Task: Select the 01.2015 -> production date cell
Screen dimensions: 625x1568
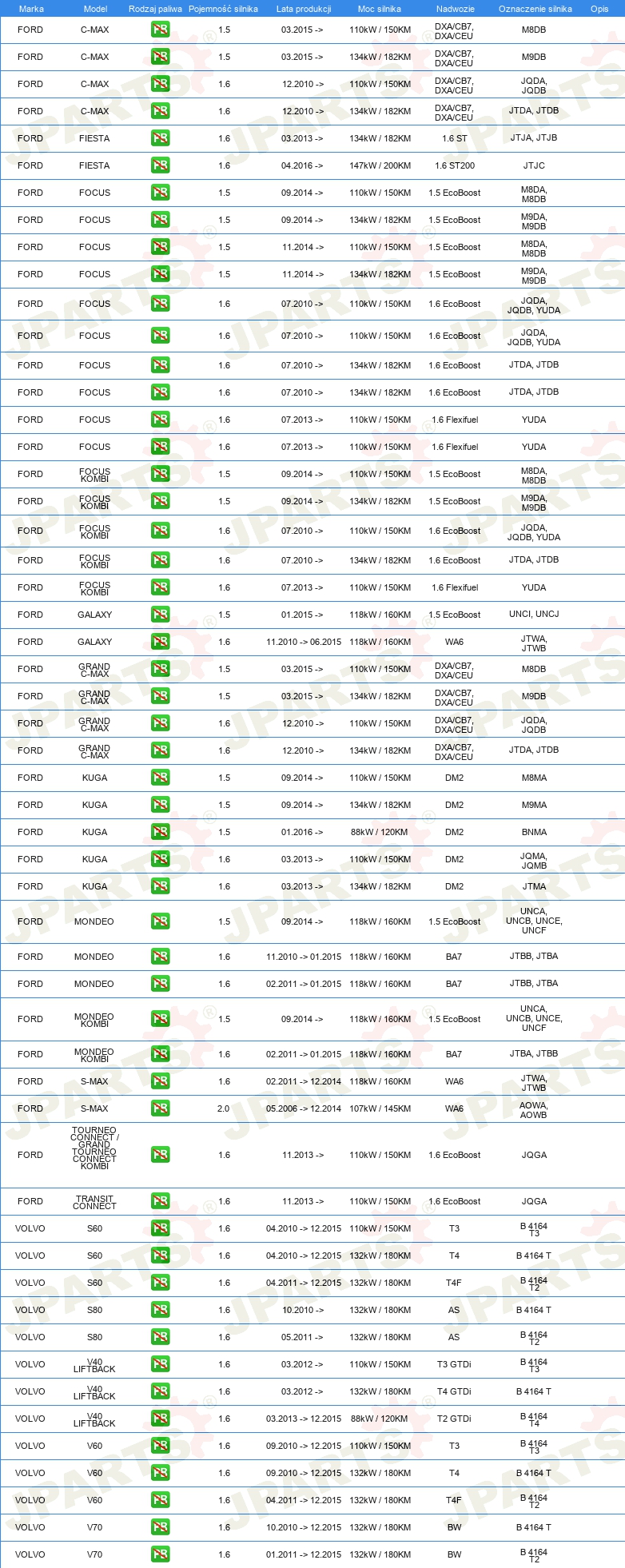Action: [x=302, y=615]
